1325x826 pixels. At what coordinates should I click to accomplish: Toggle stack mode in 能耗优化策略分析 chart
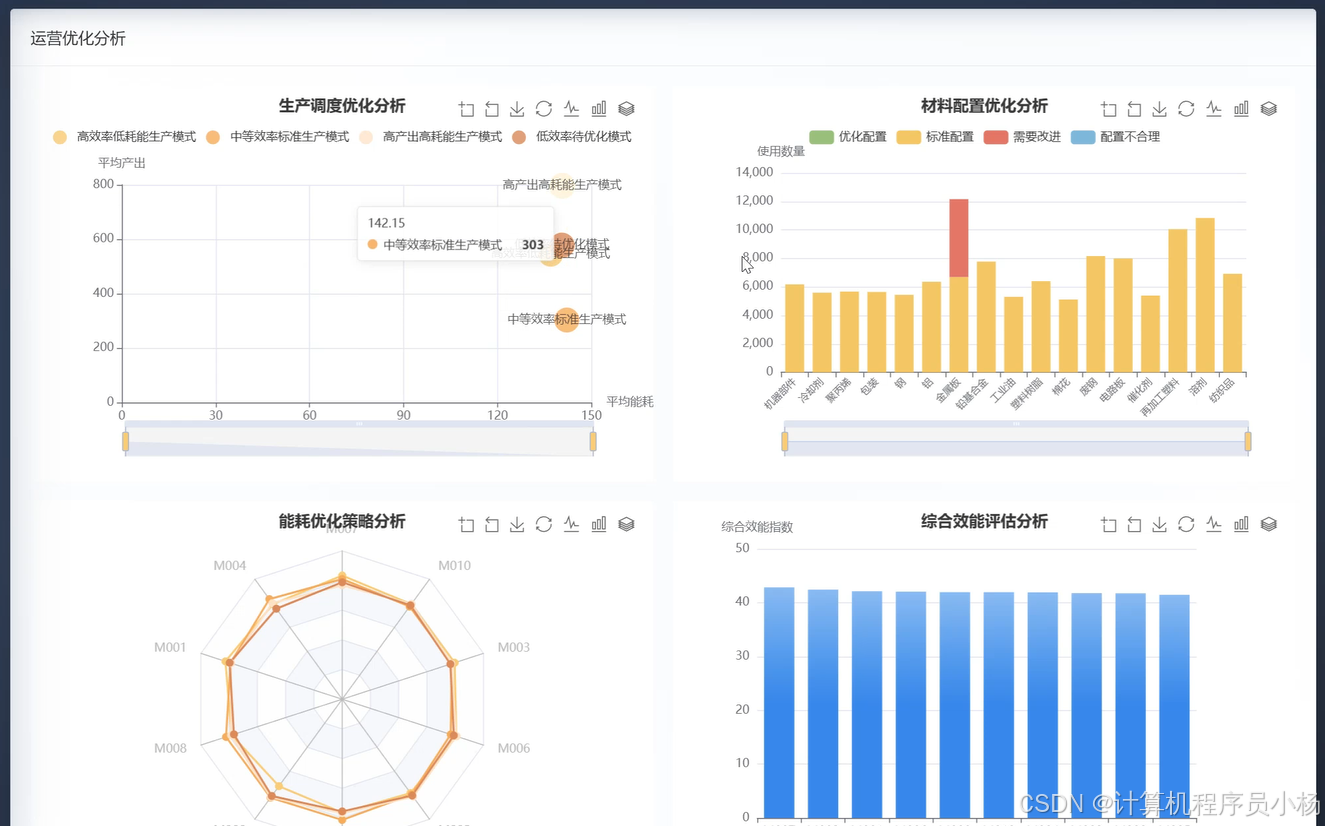pyautogui.click(x=626, y=525)
